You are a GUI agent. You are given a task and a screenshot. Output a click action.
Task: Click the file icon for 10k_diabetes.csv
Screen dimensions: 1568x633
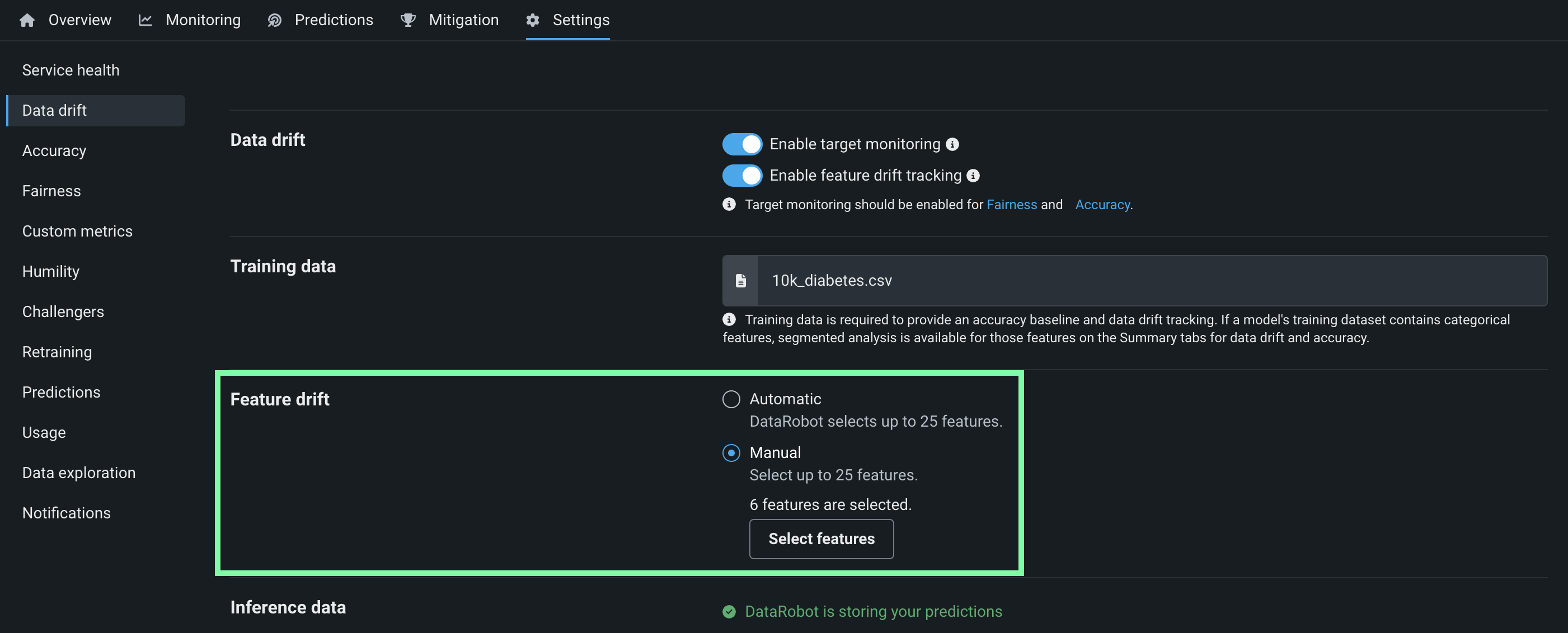[x=740, y=280]
